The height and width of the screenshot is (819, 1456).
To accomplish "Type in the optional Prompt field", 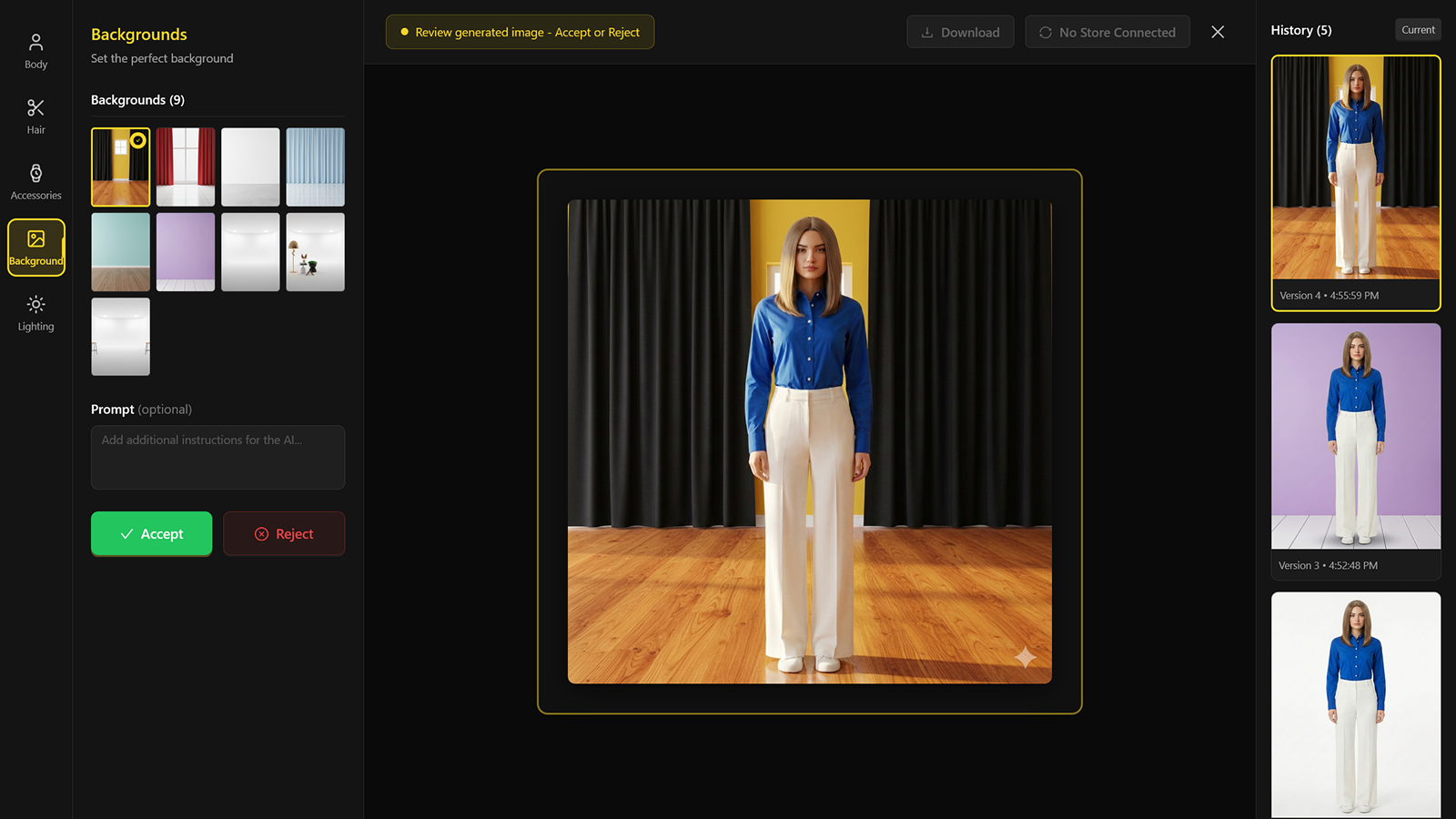I will (x=217, y=457).
